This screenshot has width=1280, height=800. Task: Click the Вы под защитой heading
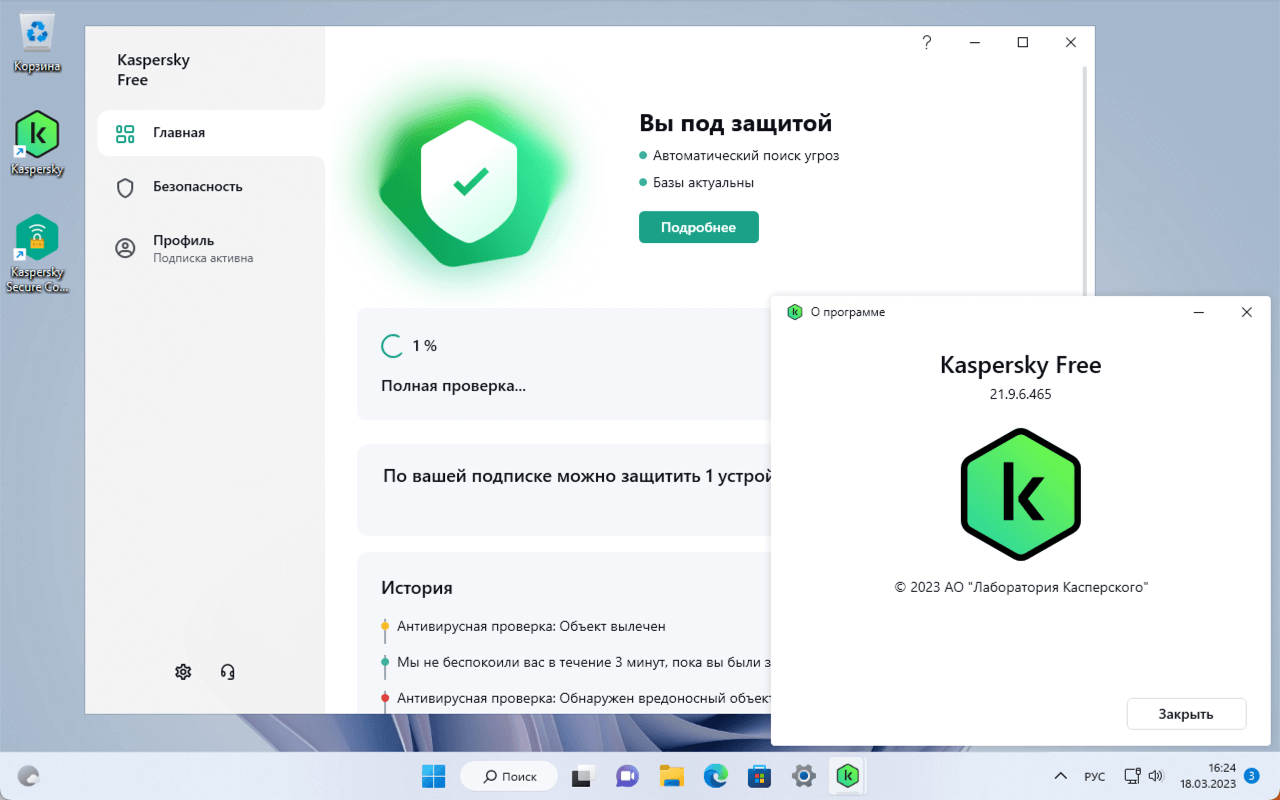click(735, 123)
